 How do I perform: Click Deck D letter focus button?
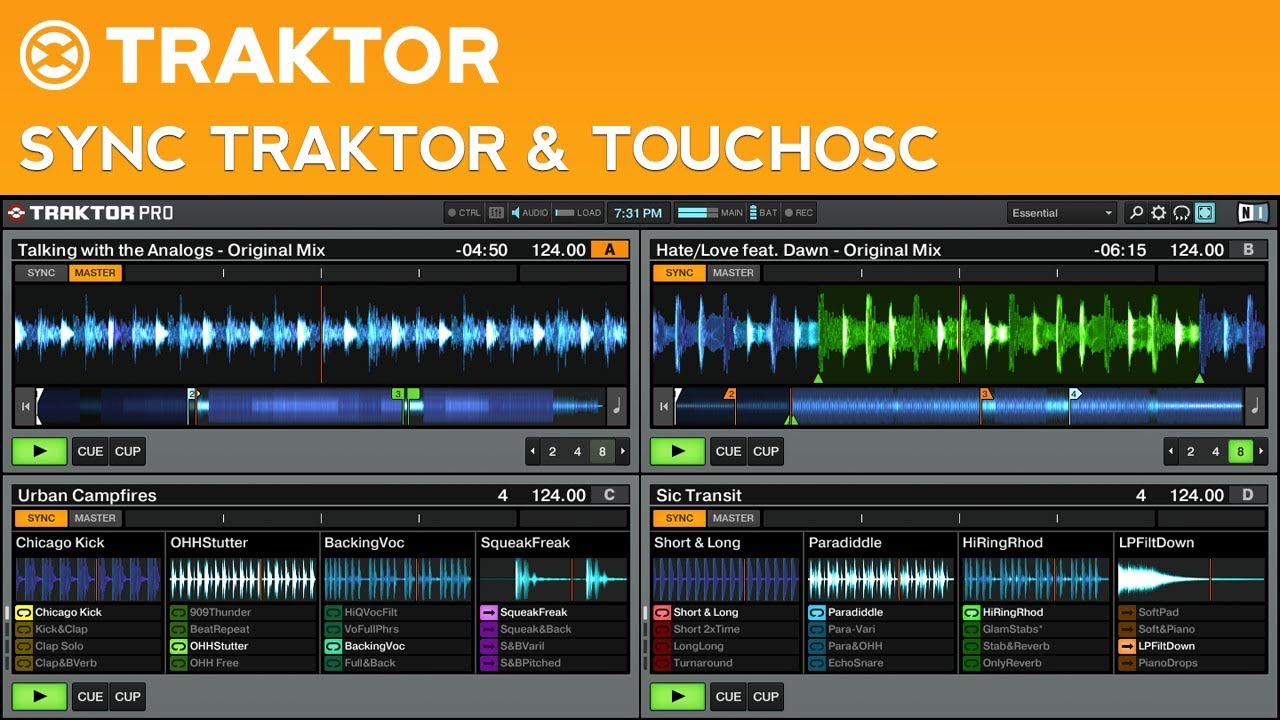pos(1248,495)
